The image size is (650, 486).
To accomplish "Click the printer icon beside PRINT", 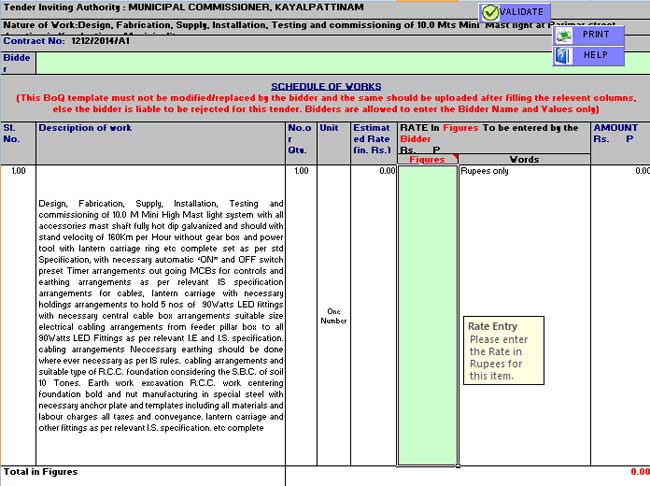I will tap(564, 36).
